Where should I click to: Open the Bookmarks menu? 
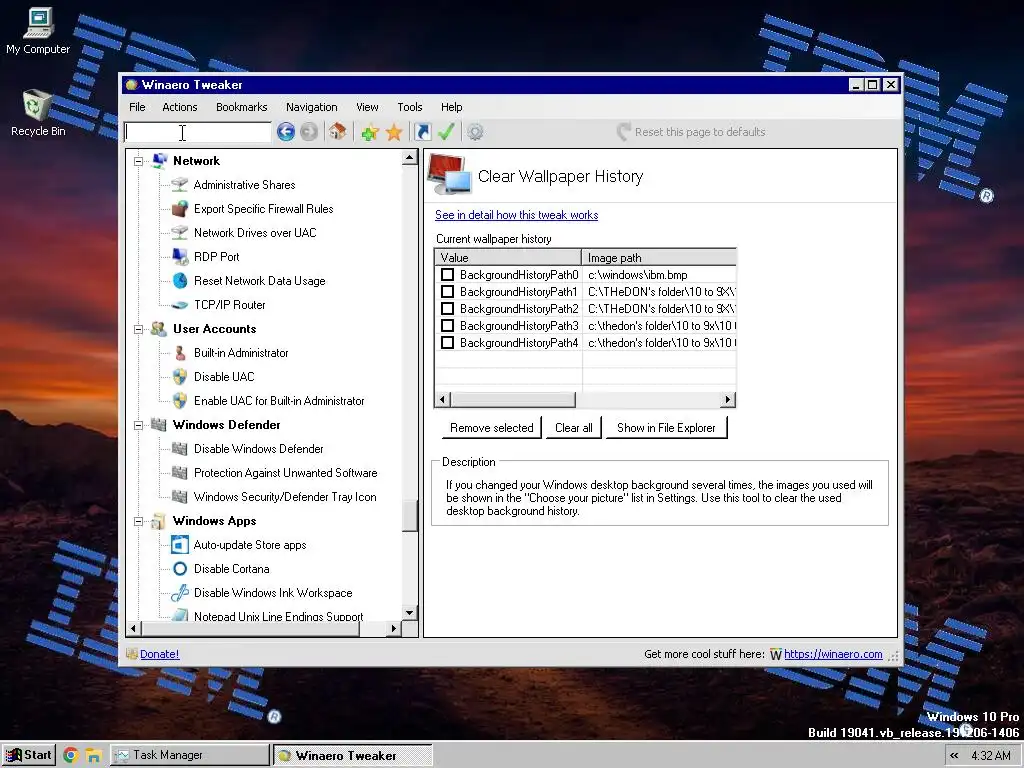coord(242,107)
